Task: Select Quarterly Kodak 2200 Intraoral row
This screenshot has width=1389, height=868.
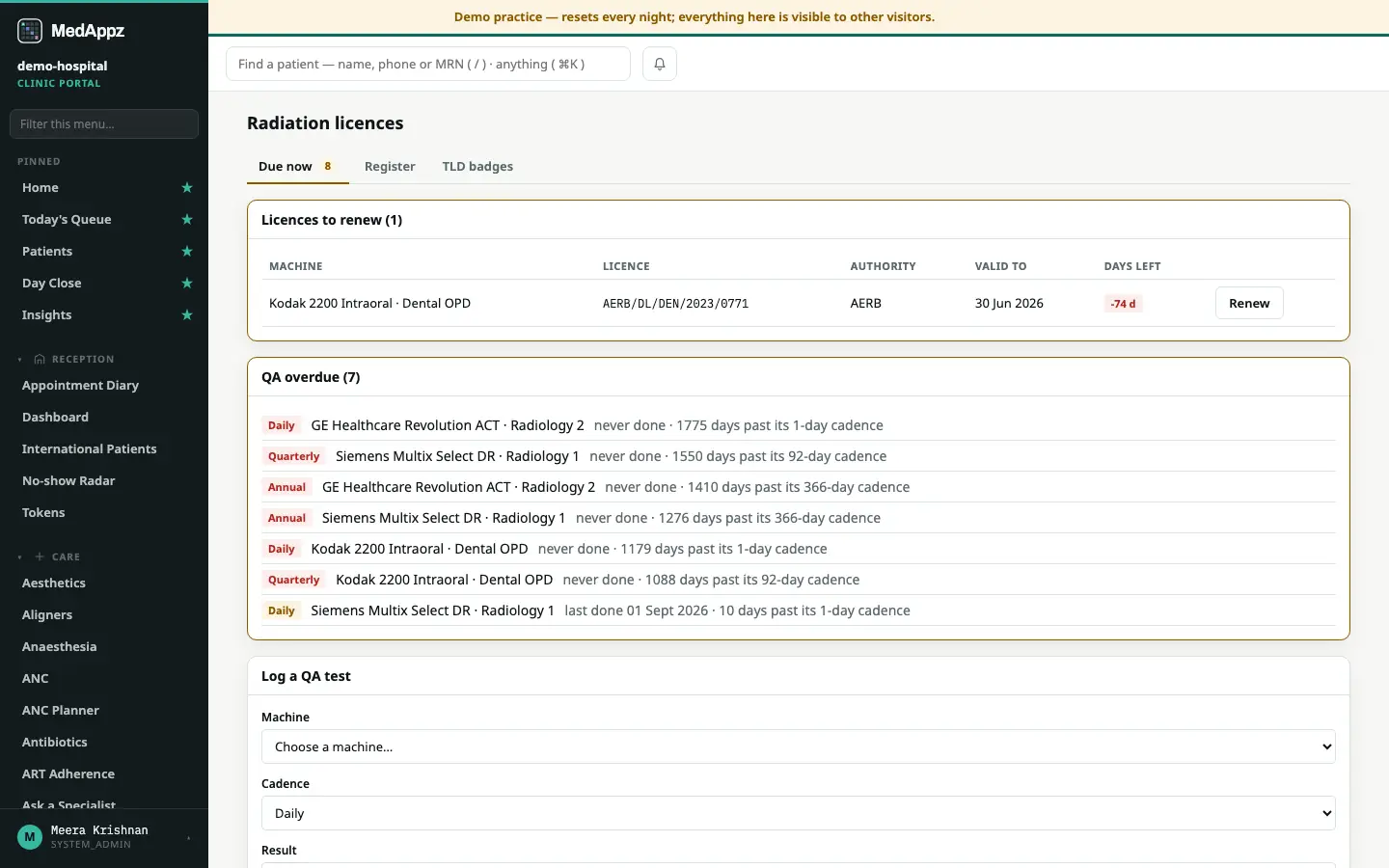Action: coord(799,580)
